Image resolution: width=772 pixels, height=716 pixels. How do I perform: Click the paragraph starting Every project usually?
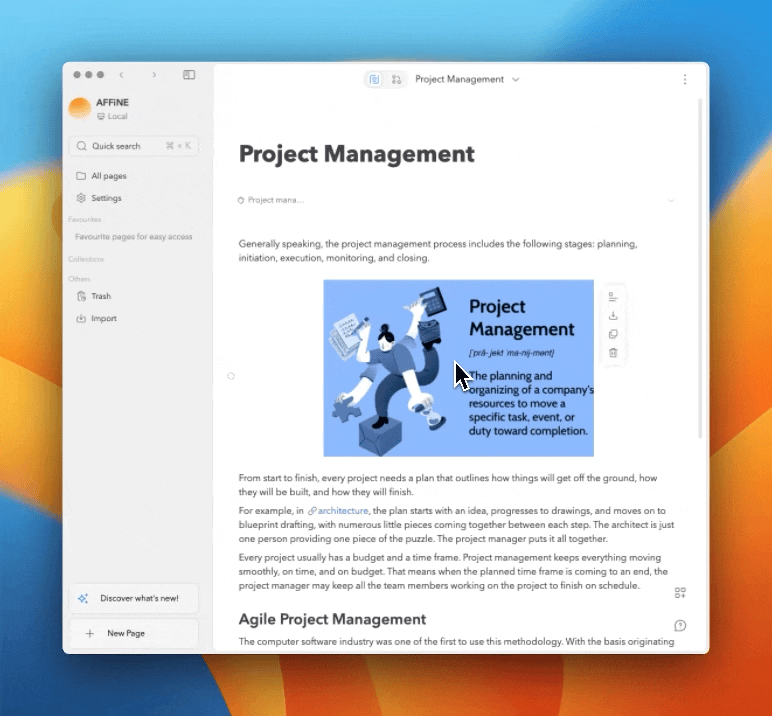(x=453, y=571)
